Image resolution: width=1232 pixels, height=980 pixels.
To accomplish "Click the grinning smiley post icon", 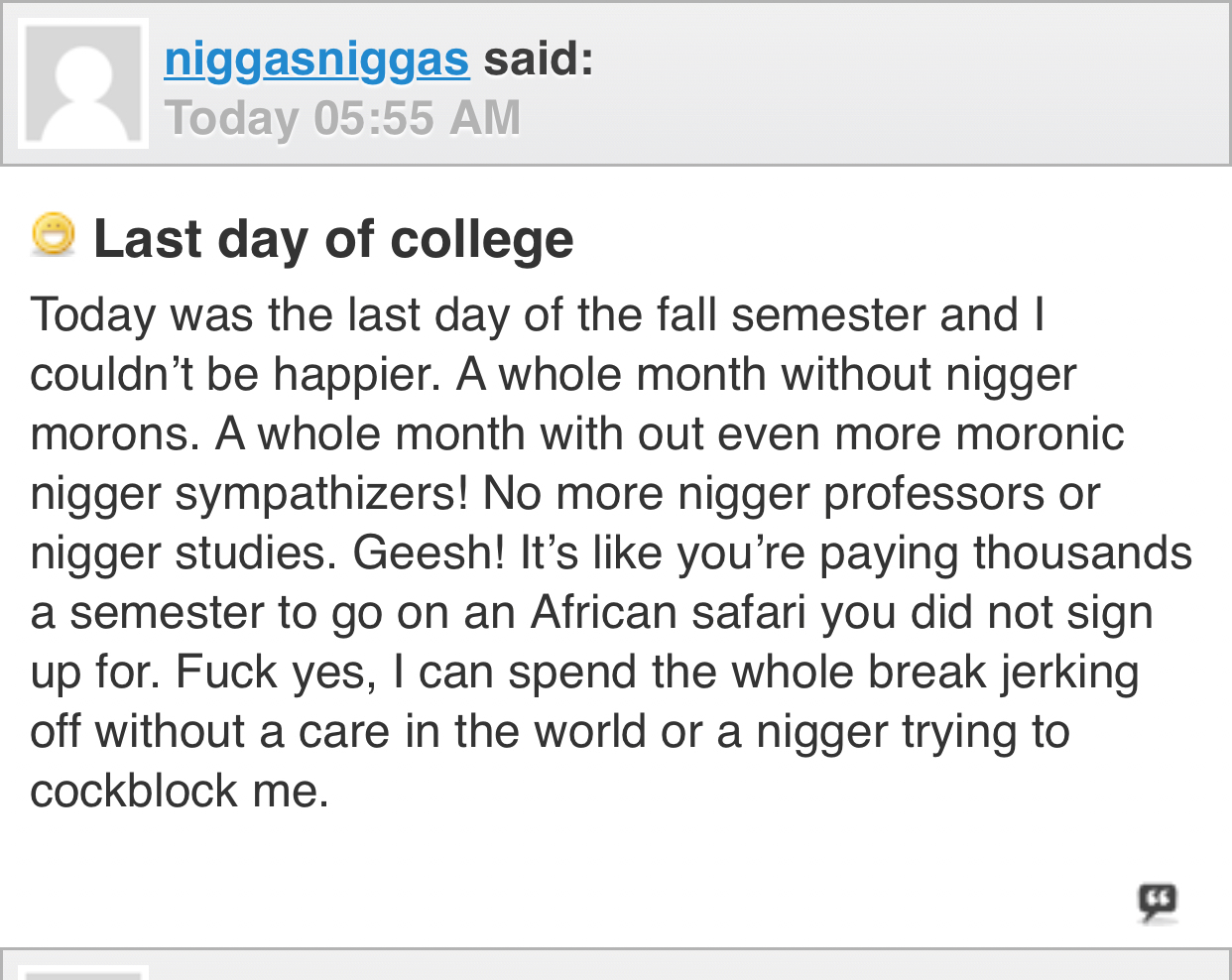I will click(x=54, y=235).
